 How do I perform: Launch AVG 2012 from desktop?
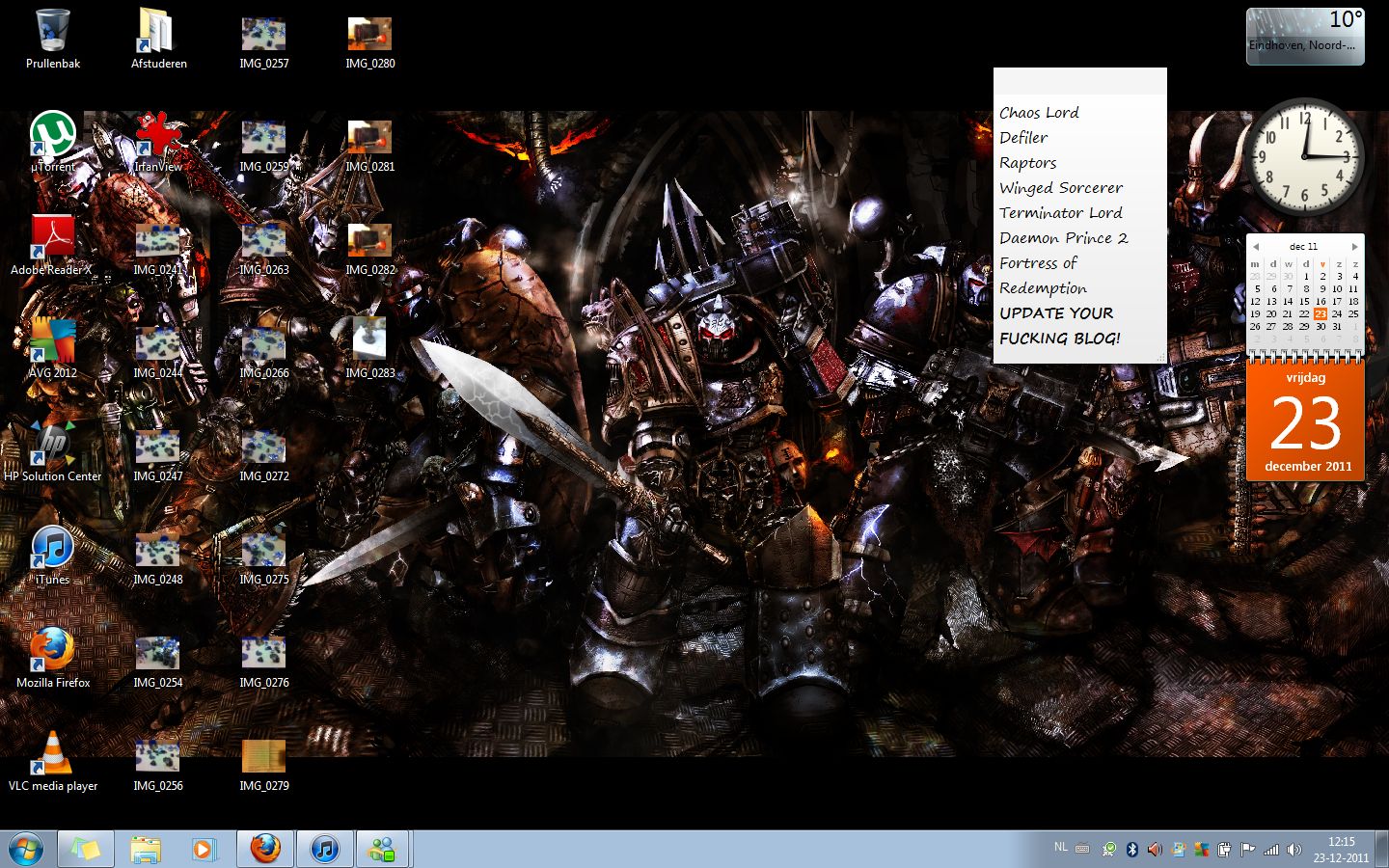(x=52, y=341)
